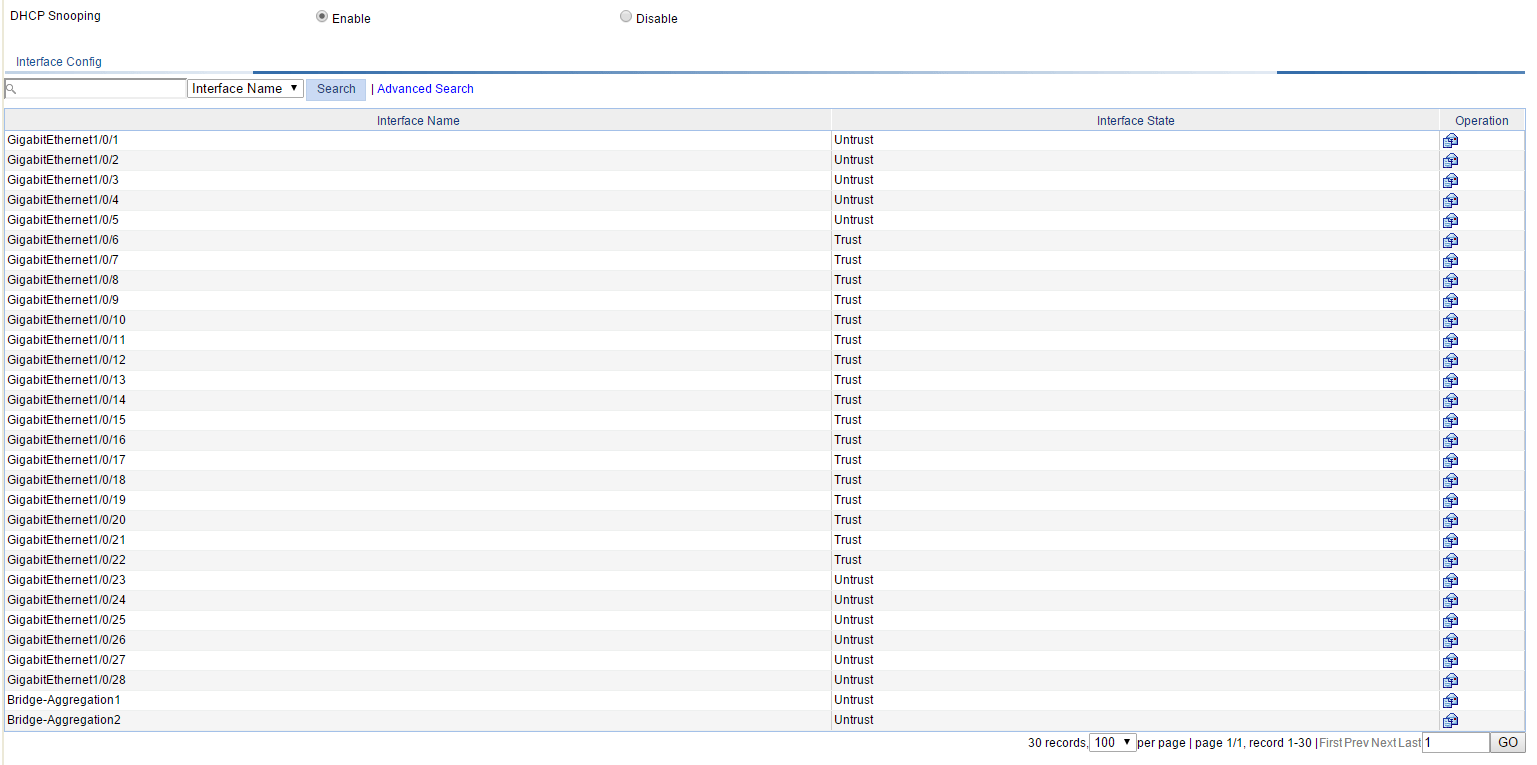Select the DHCP Snooping Disable radio button

tap(626, 17)
